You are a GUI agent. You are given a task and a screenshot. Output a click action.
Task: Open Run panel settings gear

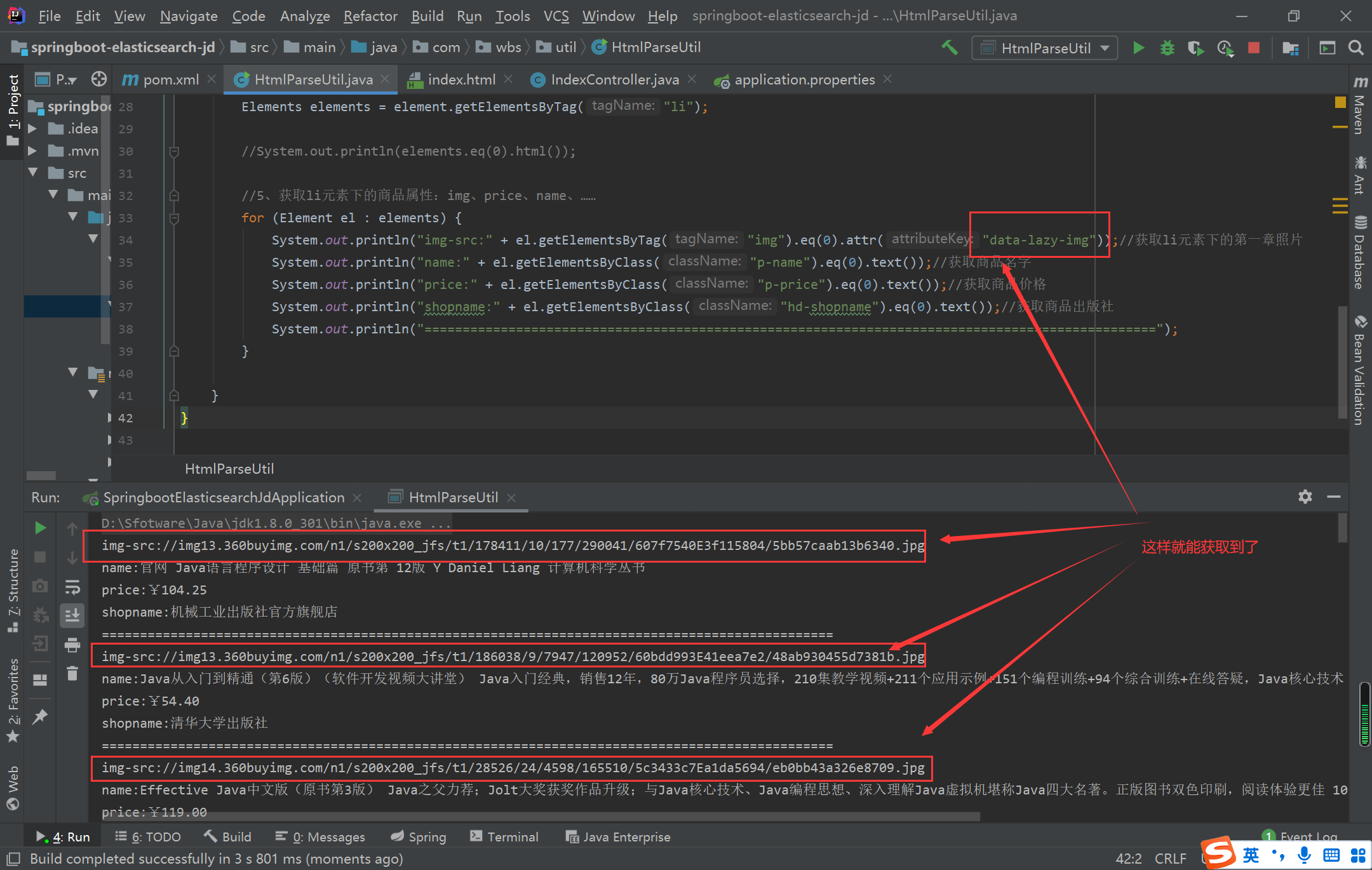point(1305,497)
